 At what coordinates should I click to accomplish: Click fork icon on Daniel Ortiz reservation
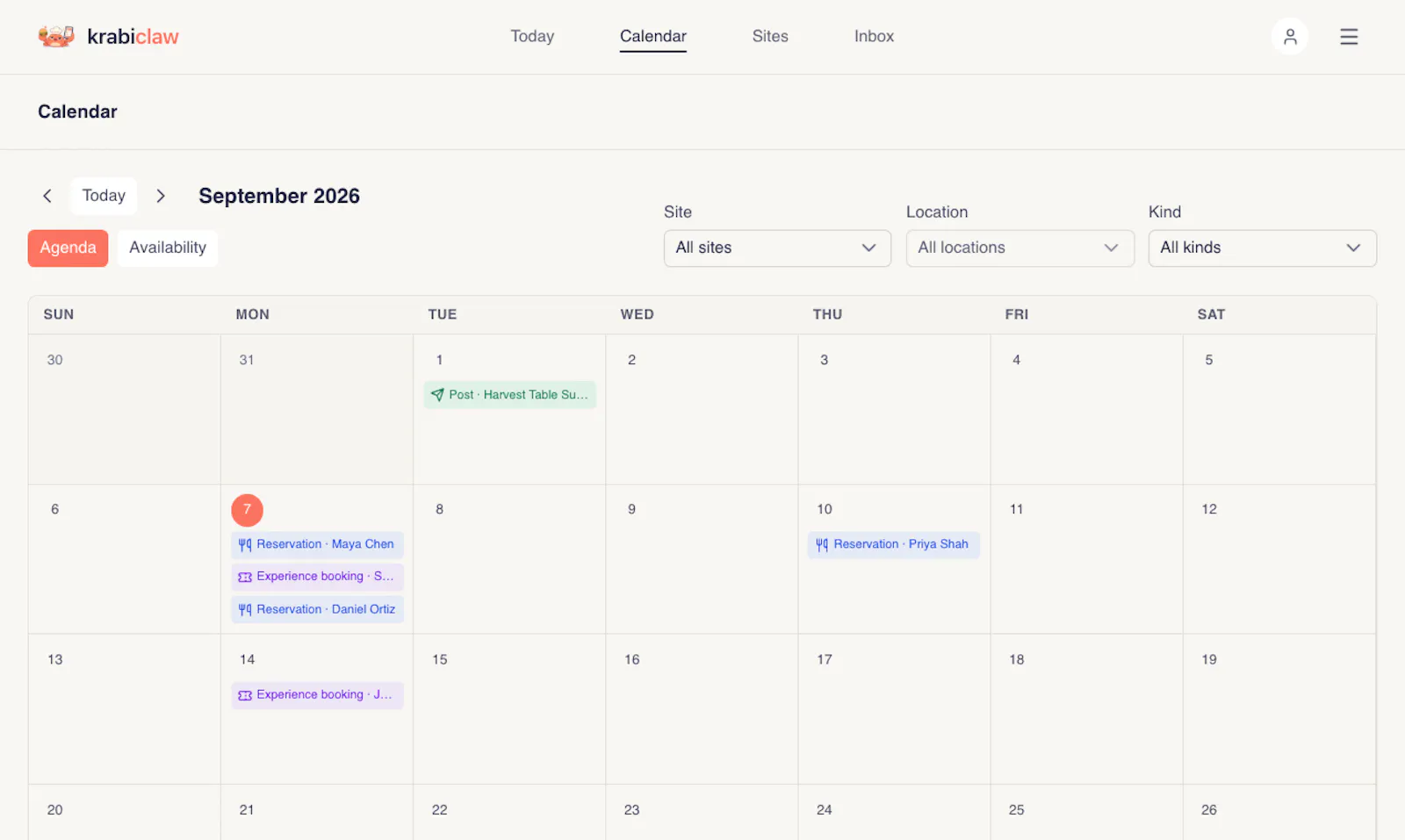tap(245, 610)
